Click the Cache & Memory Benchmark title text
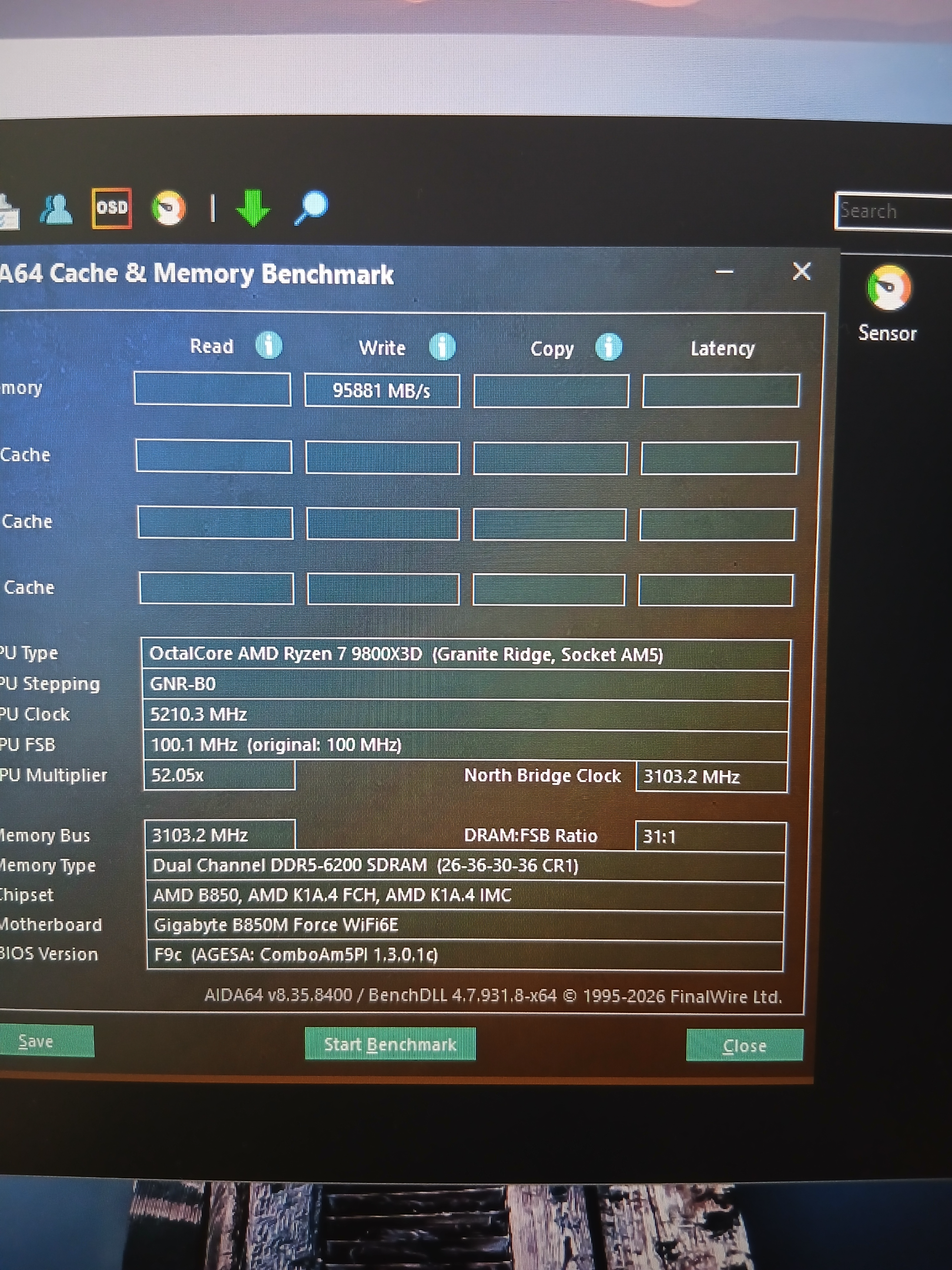The width and height of the screenshot is (952, 1270). (x=197, y=273)
